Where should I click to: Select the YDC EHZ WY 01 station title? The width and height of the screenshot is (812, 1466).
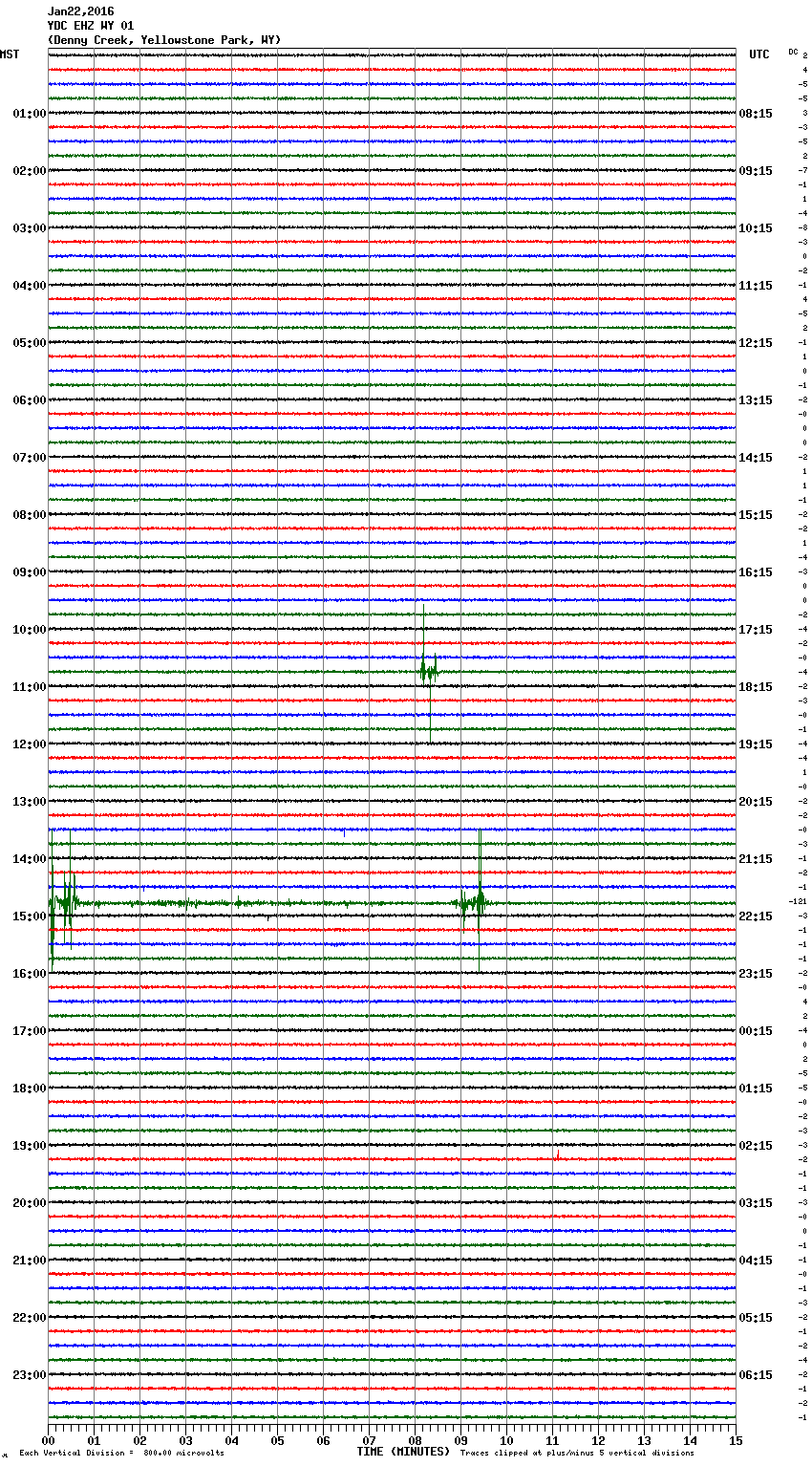(91, 26)
